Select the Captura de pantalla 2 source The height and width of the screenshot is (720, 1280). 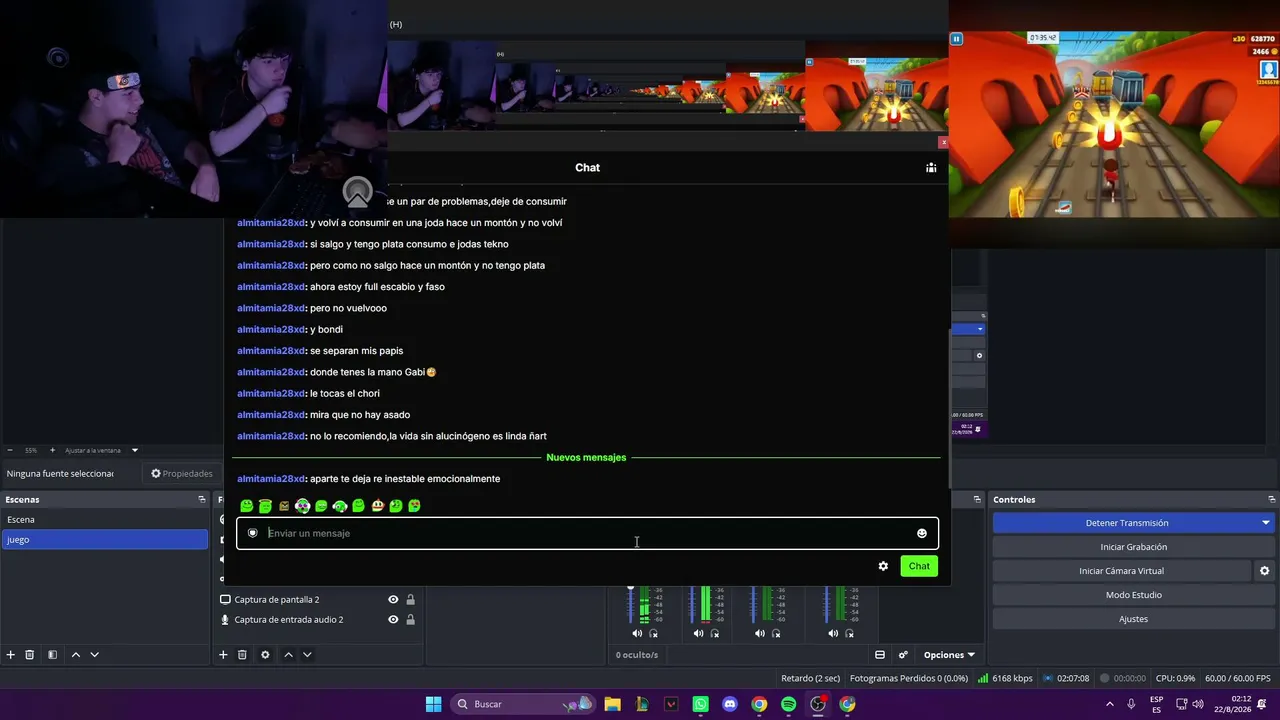click(277, 600)
